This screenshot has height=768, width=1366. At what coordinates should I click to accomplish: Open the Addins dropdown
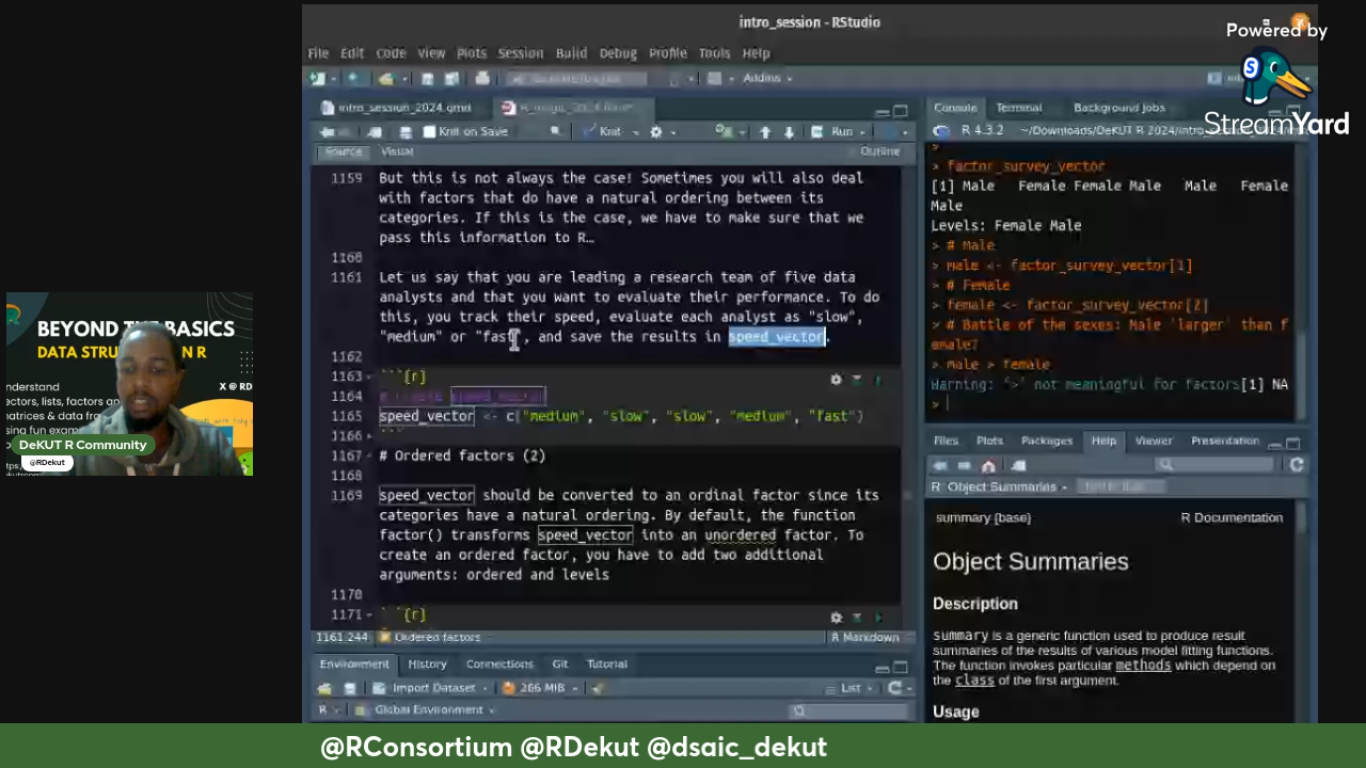coord(767,78)
